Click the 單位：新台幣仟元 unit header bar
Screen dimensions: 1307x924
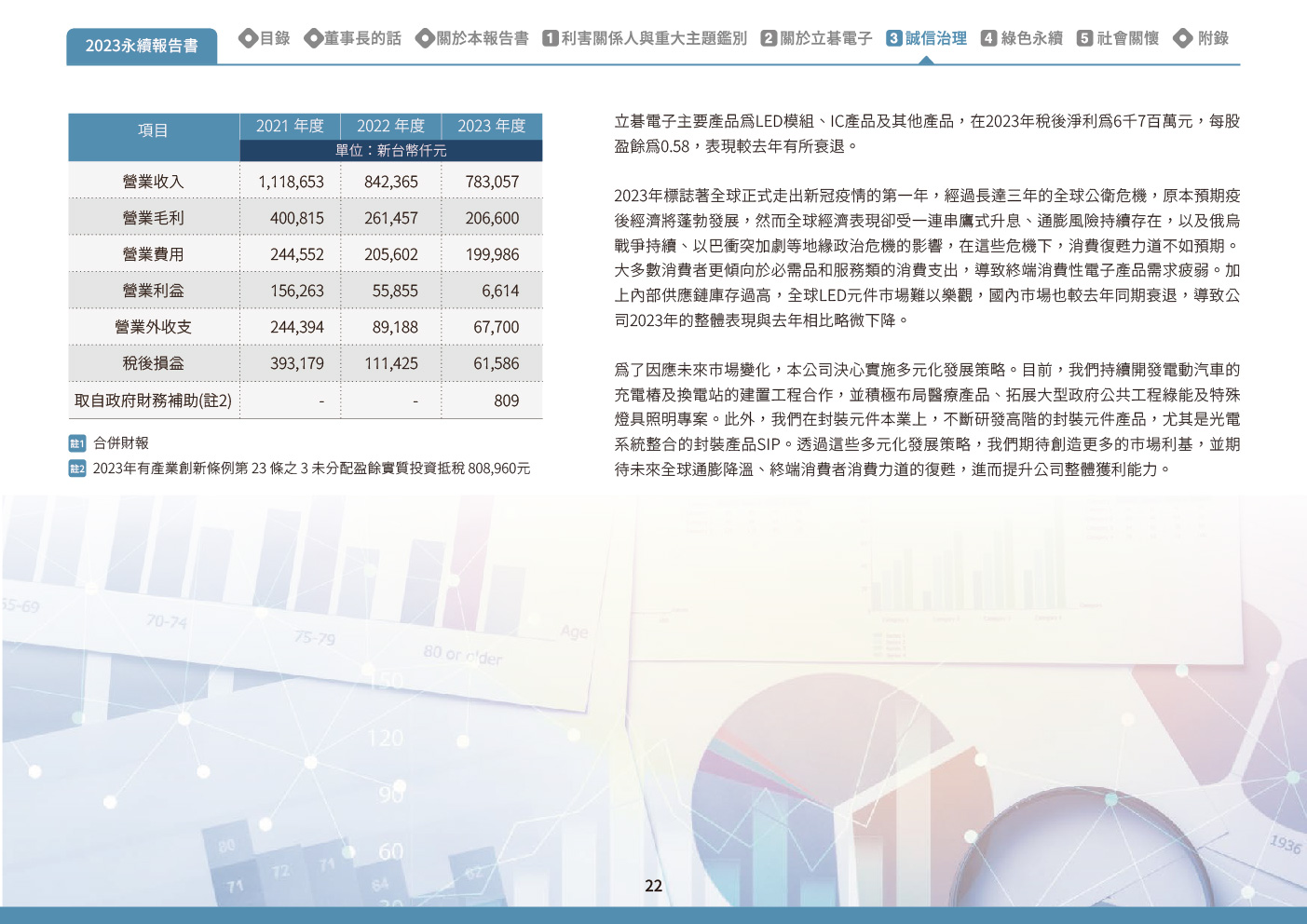[x=391, y=150]
